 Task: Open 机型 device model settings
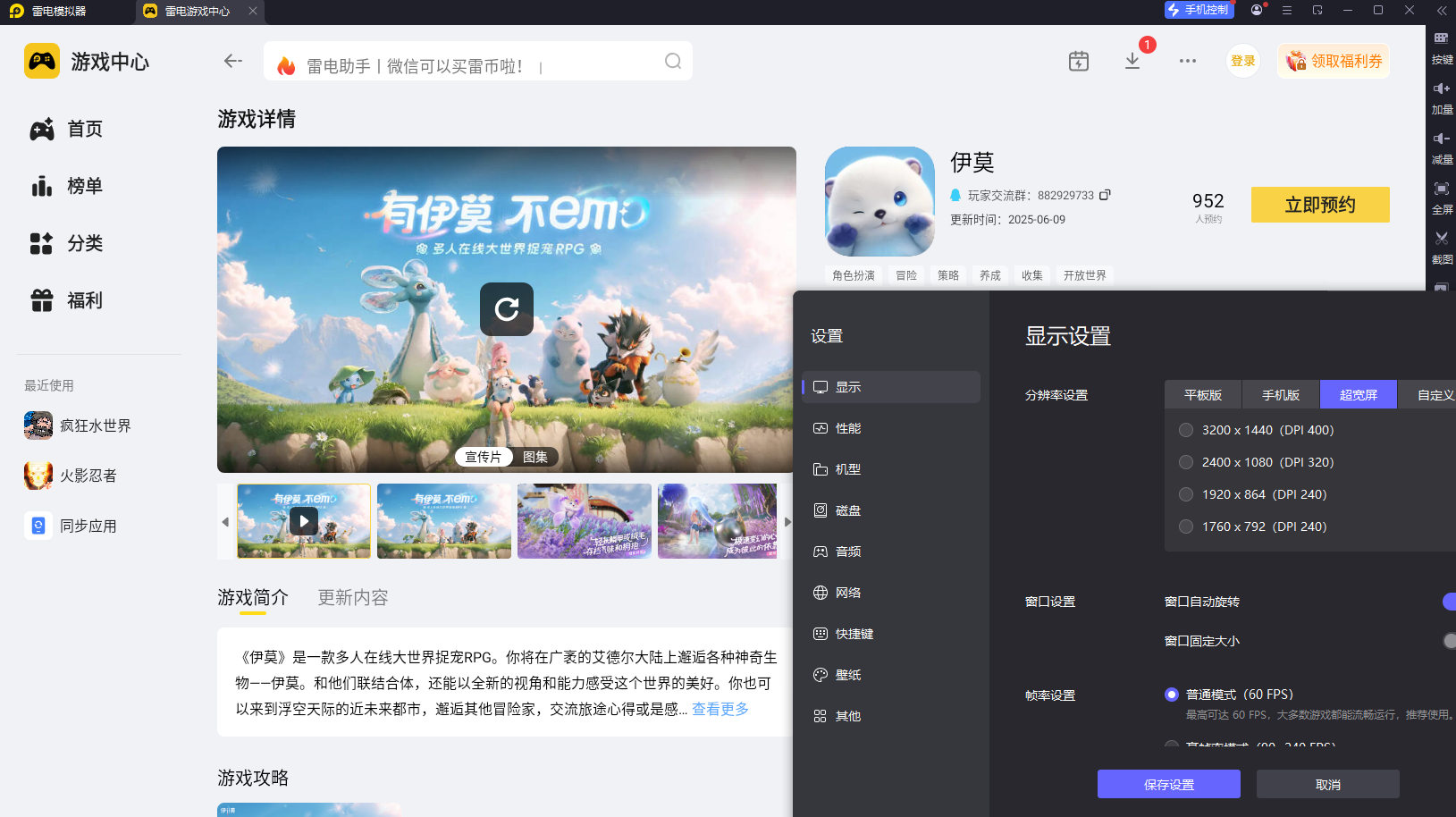click(x=847, y=468)
